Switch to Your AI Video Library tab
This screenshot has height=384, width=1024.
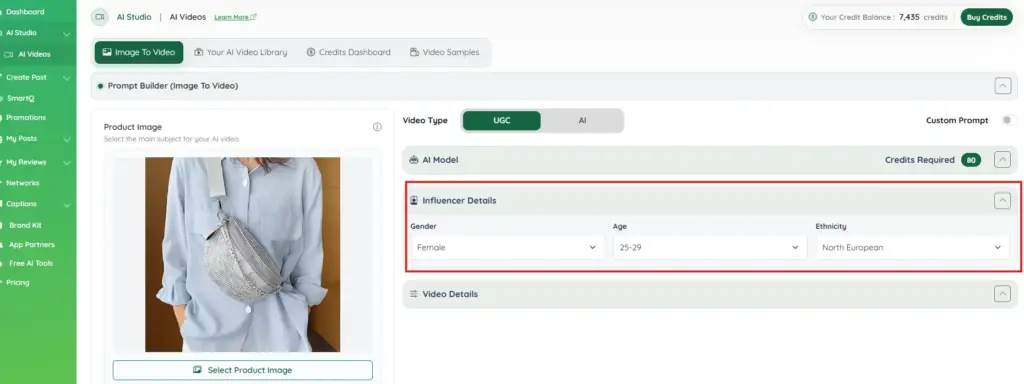tap(240, 52)
